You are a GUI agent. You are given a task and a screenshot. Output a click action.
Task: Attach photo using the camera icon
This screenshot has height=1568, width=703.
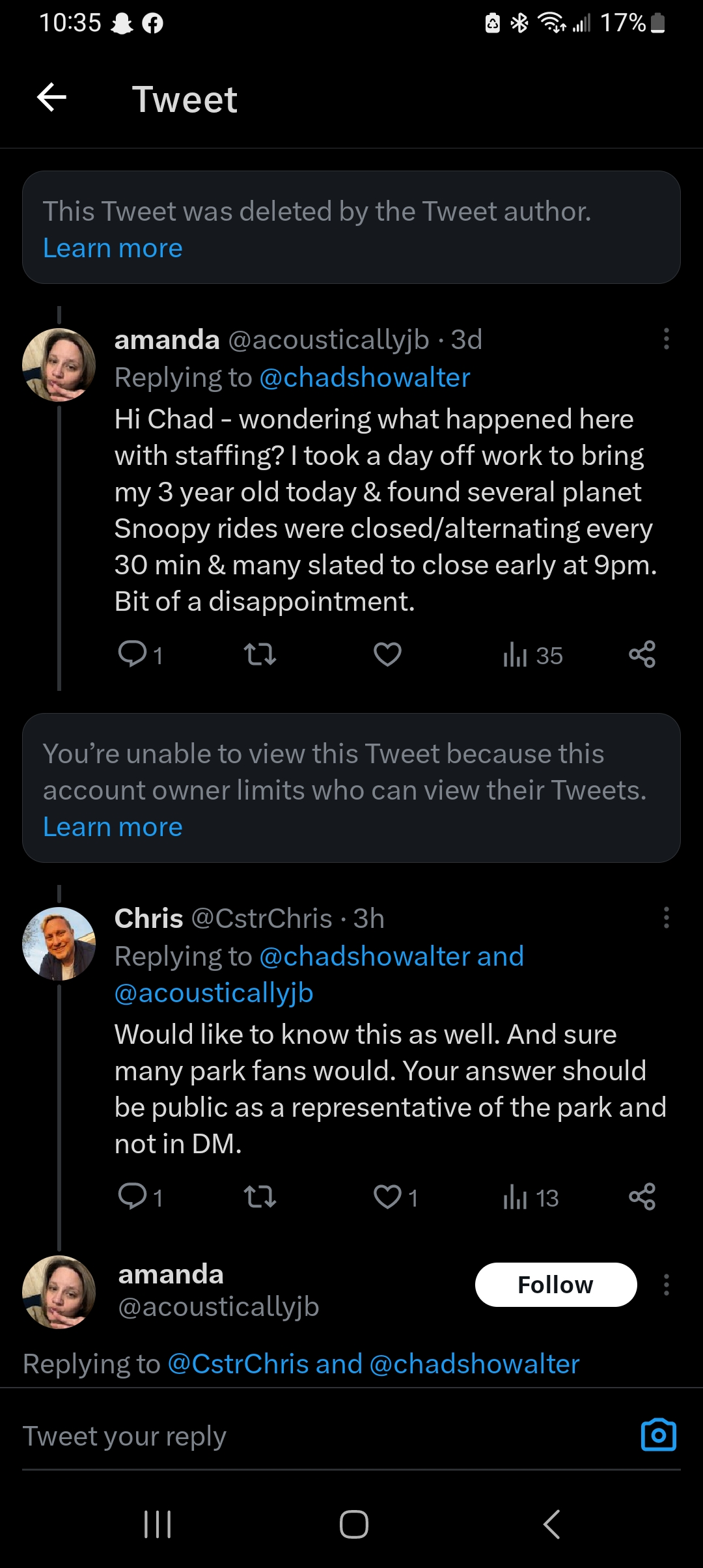point(659,1435)
